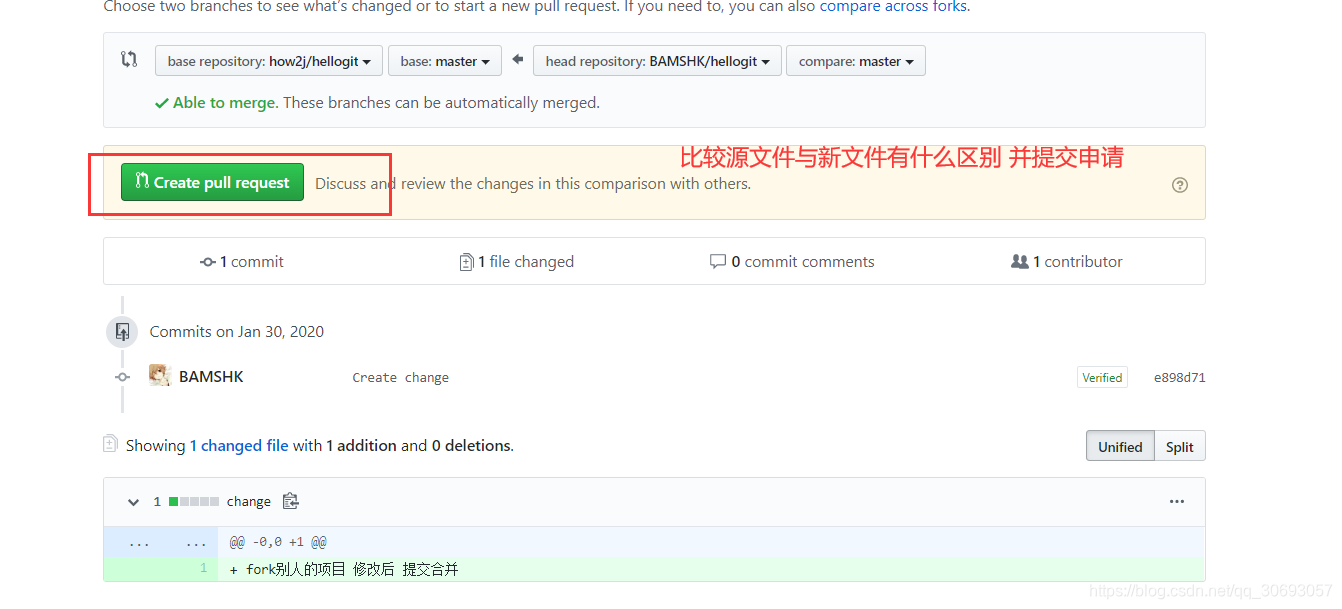Select the 1 commit tab
The width and height of the screenshot is (1342, 609).
coord(242,262)
